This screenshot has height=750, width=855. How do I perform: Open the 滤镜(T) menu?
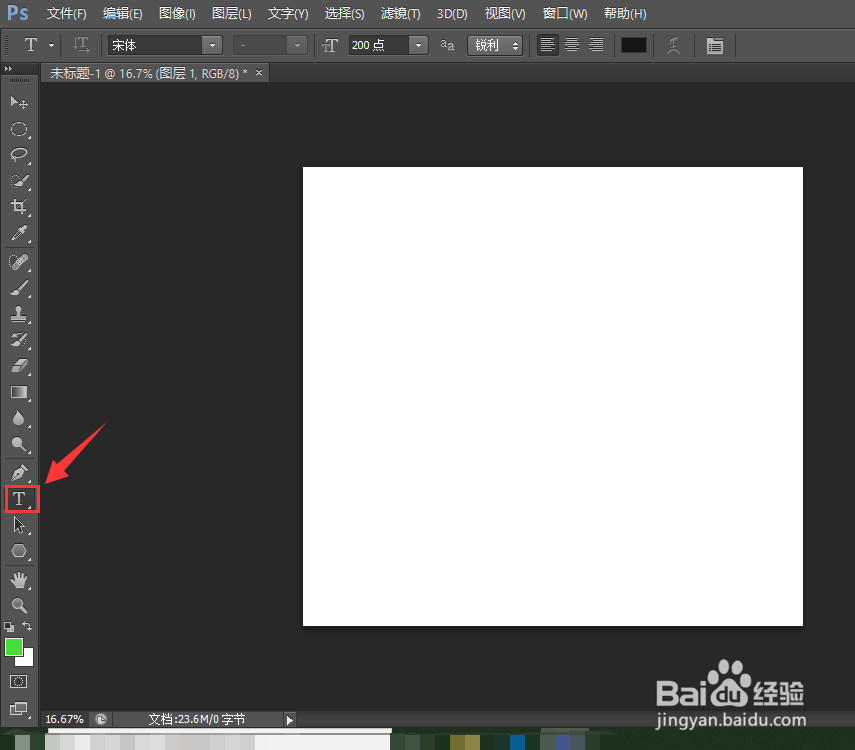(400, 14)
